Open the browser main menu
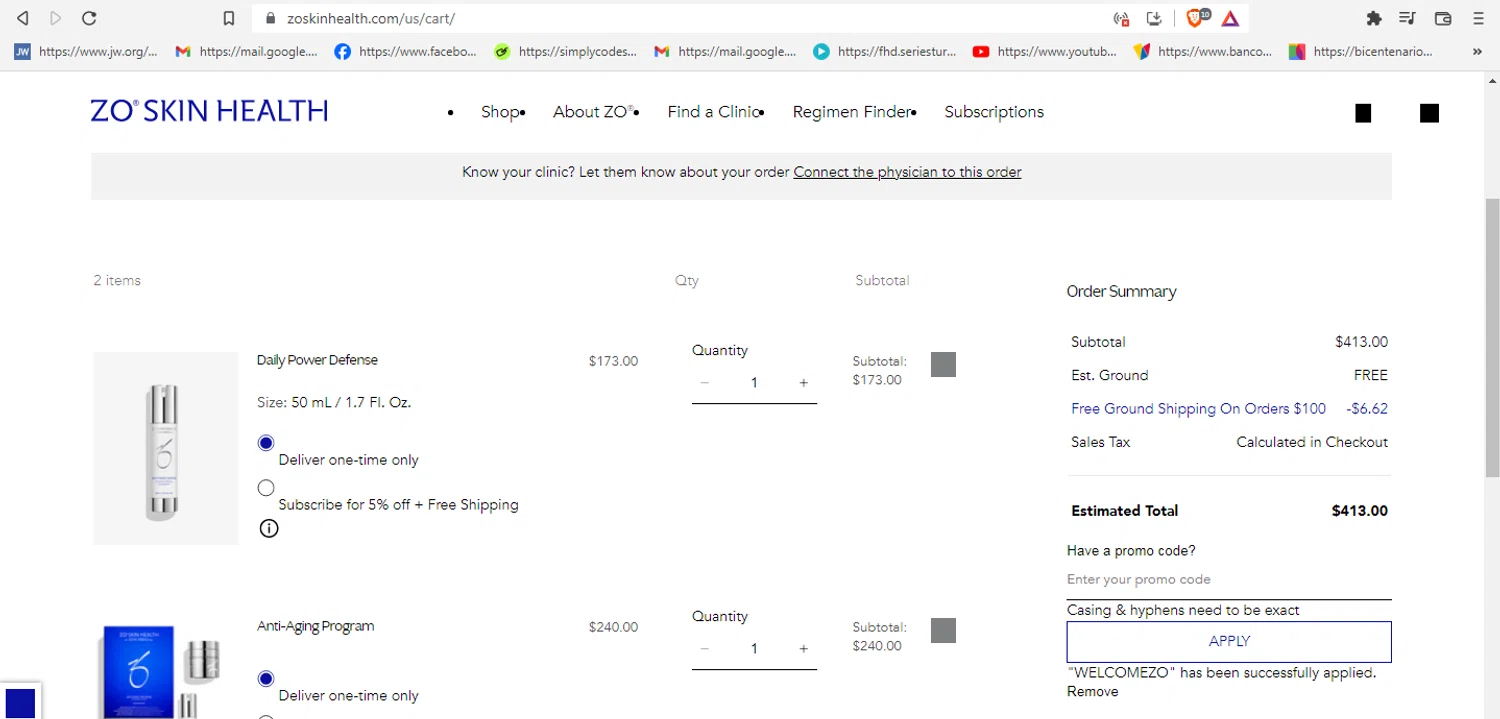 point(1478,18)
